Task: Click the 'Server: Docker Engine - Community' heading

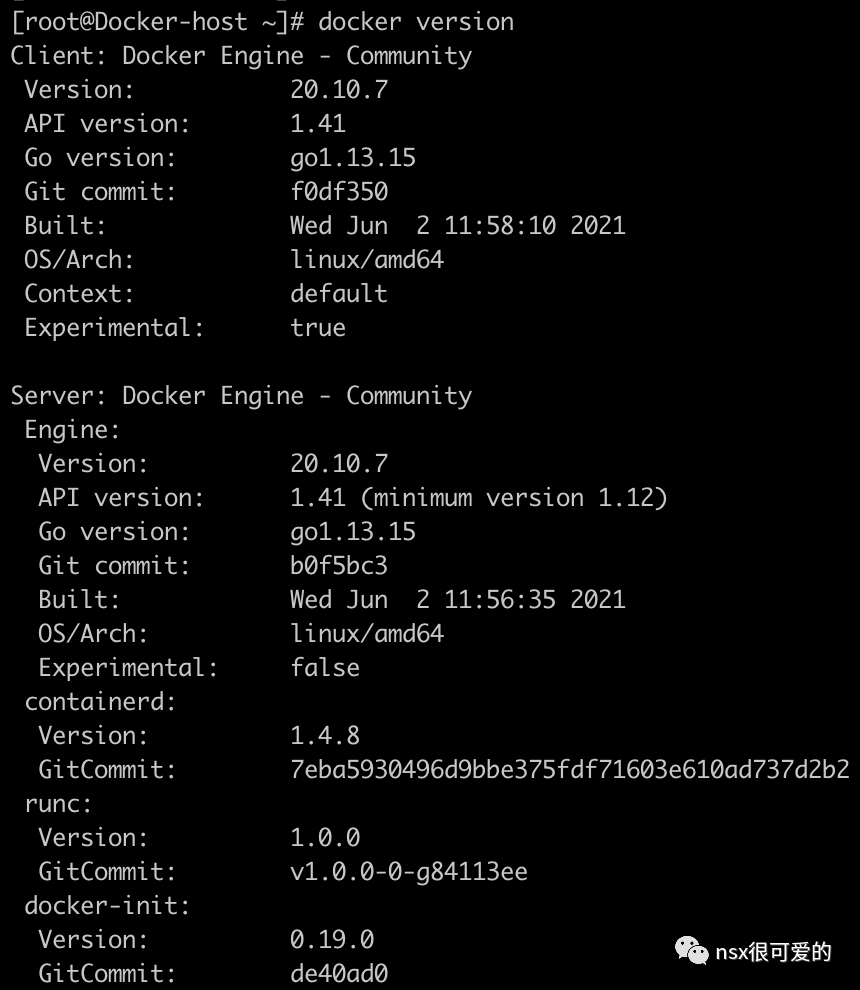Action: click(241, 395)
